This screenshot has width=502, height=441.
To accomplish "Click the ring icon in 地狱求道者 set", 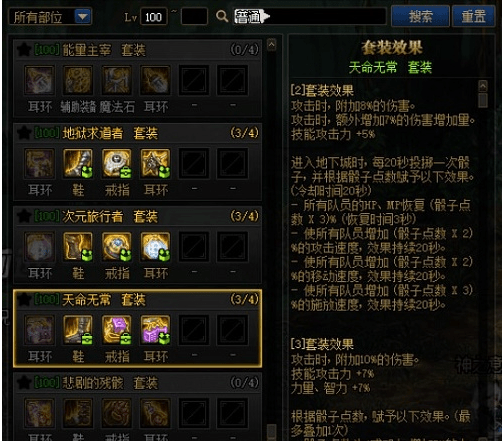I will click(116, 163).
